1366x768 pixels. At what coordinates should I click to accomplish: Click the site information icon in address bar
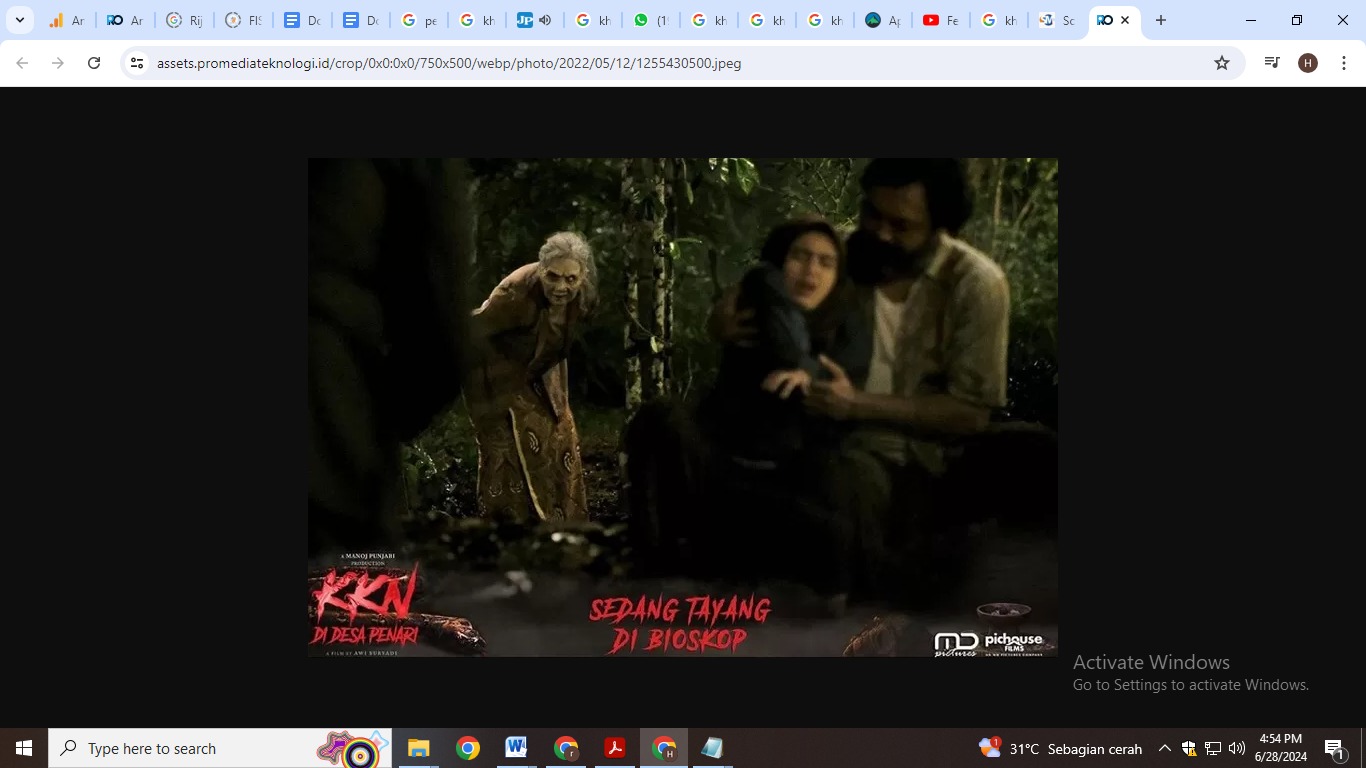[135, 62]
